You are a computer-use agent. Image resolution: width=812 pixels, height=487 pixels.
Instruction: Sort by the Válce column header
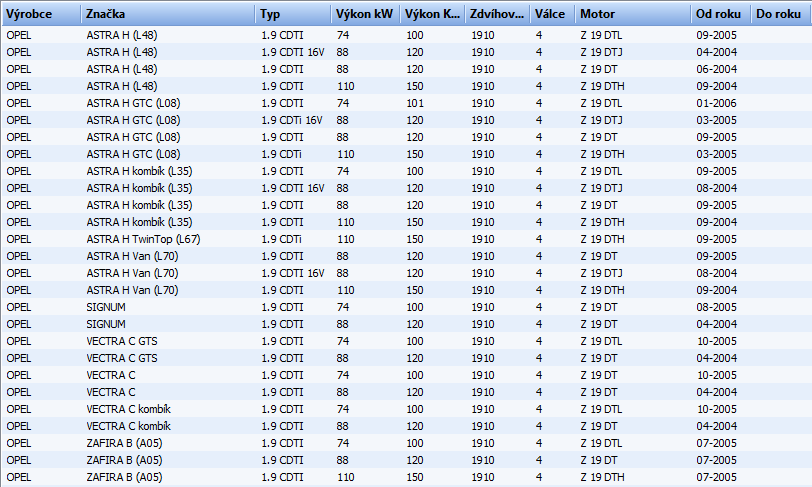coord(553,14)
